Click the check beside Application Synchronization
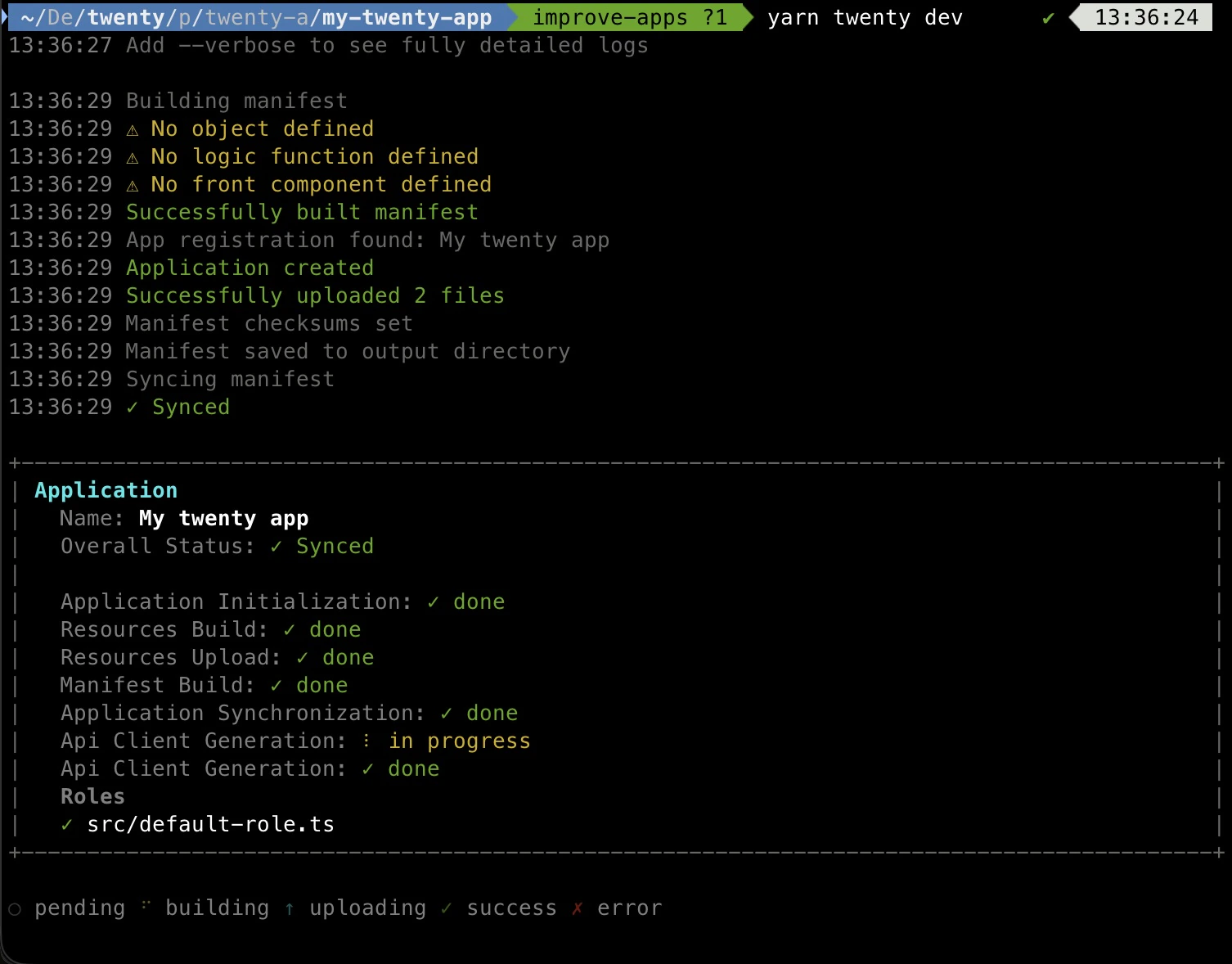The width and height of the screenshot is (1232, 964). pyautogui.click(x=447, y=713)
